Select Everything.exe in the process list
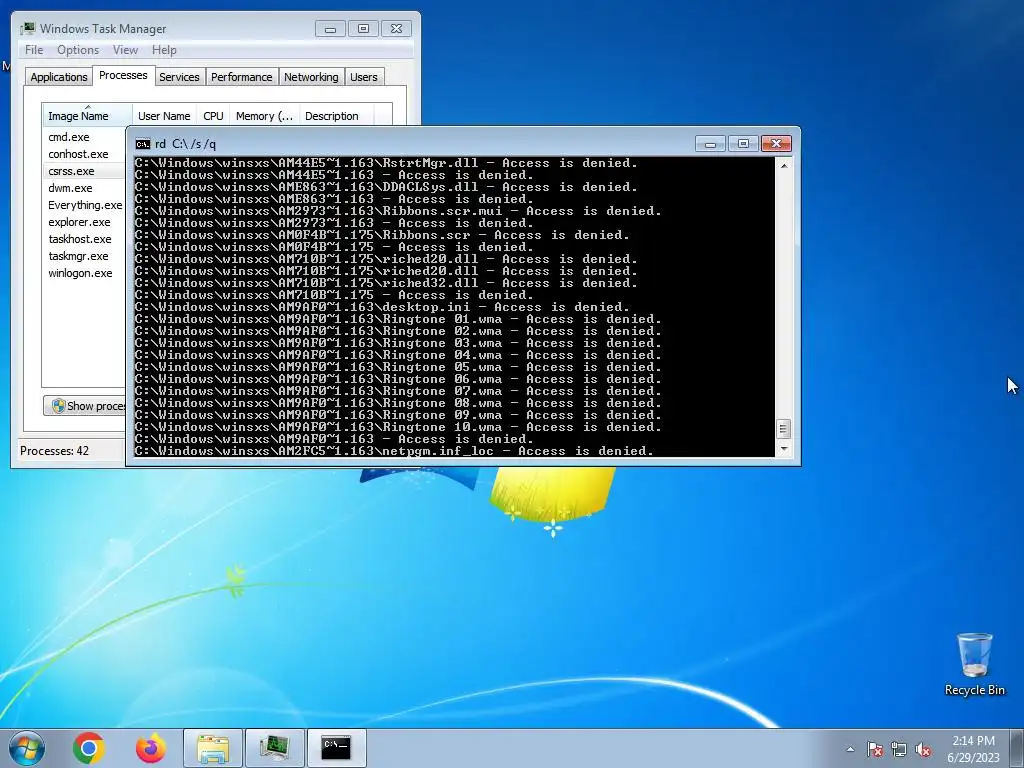 [84, 205]
